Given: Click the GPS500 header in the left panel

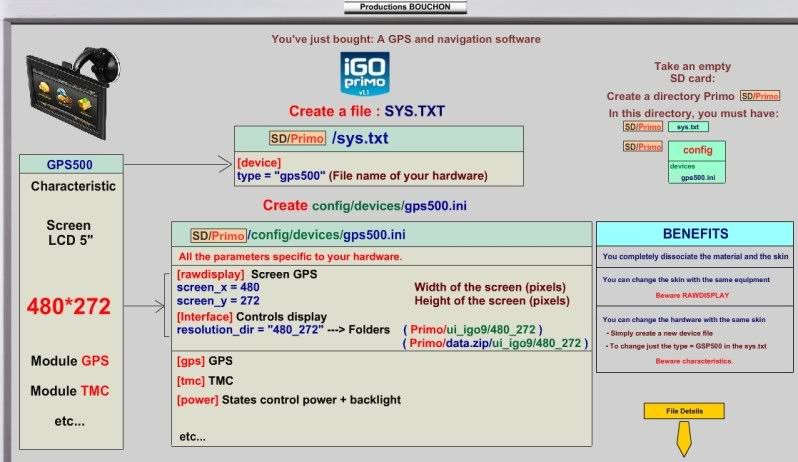Looking at the screenshot, I should (71, 164).
